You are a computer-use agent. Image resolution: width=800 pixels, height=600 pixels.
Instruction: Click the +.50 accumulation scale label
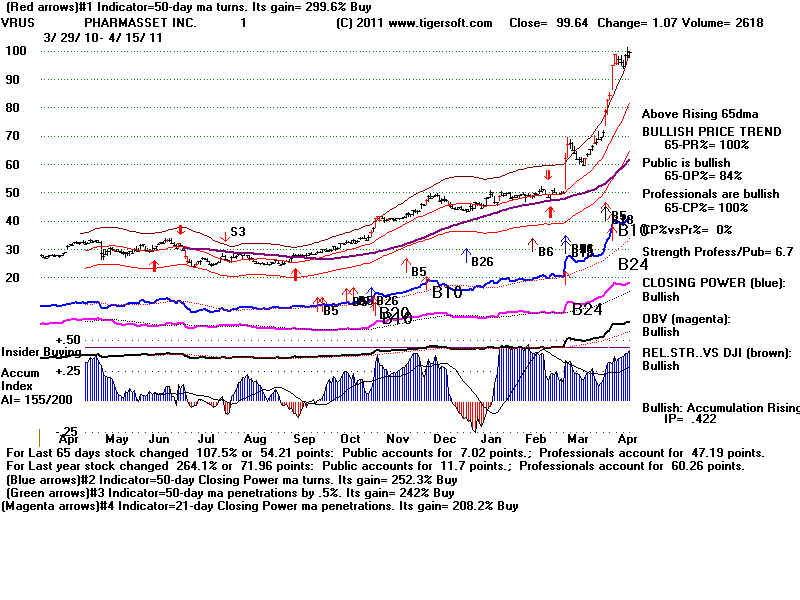[x=68, y=340]
